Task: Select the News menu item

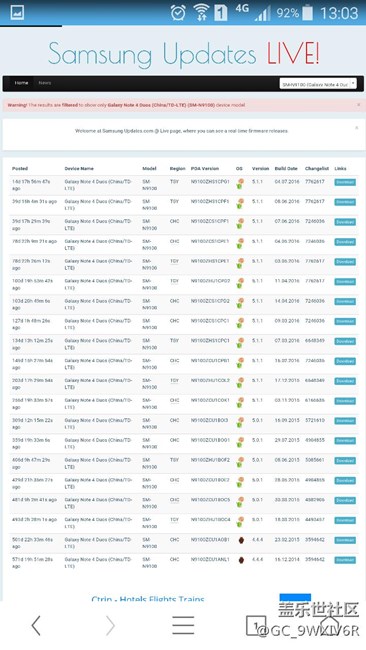Action: (x=45, y=83)
